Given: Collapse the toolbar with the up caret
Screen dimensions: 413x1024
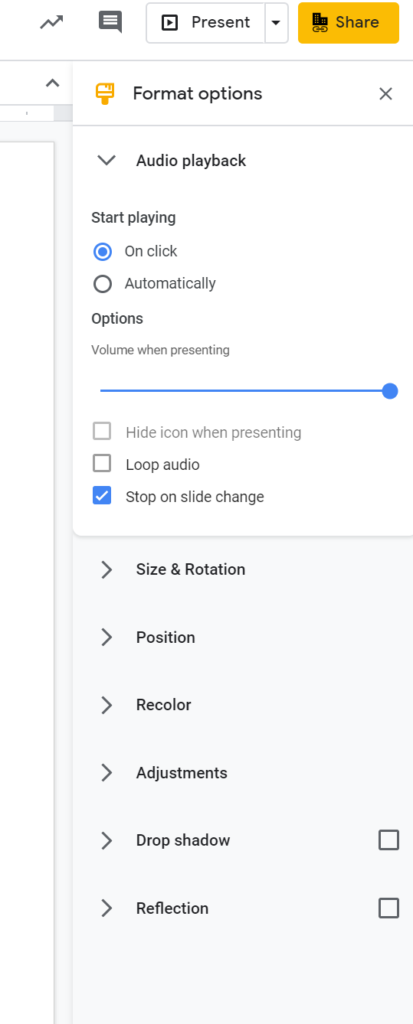Looking at the screenshot, I should click(52, 83).
